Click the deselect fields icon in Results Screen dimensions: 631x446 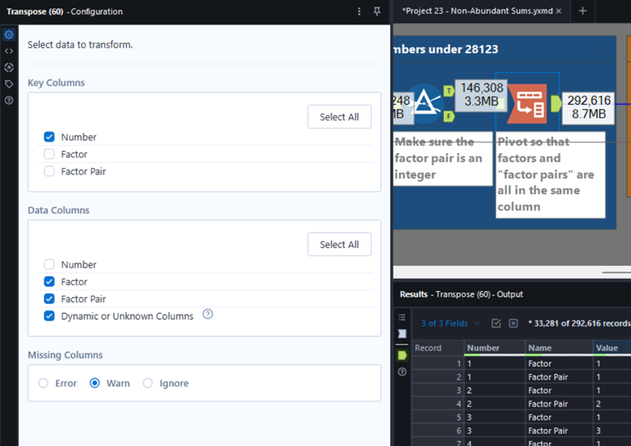point(513,323)
